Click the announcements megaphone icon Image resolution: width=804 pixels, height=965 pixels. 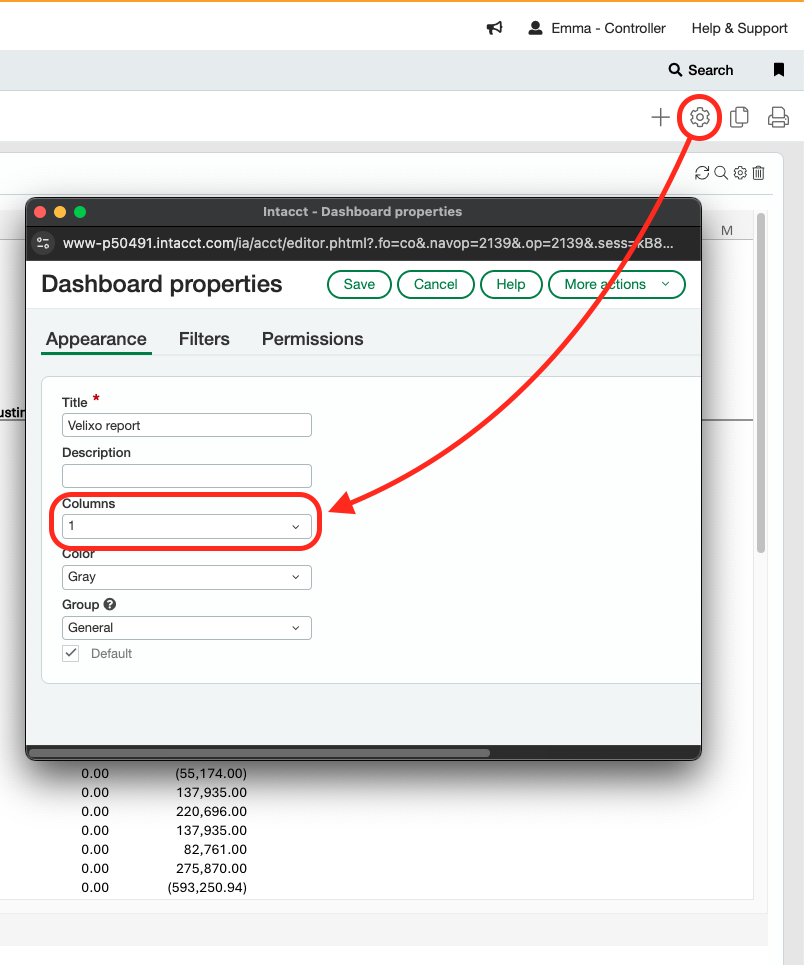coord(494,28)
